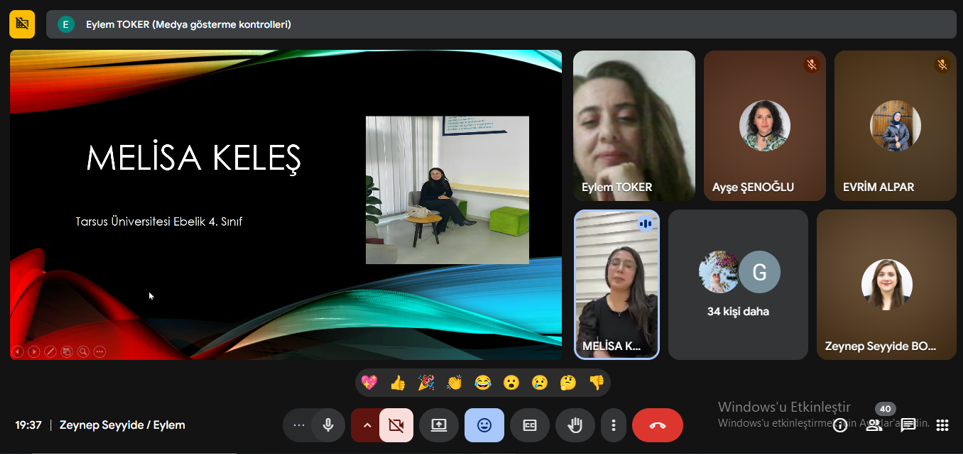
Task: Toggle the microphone button
Action: (327, 425)
